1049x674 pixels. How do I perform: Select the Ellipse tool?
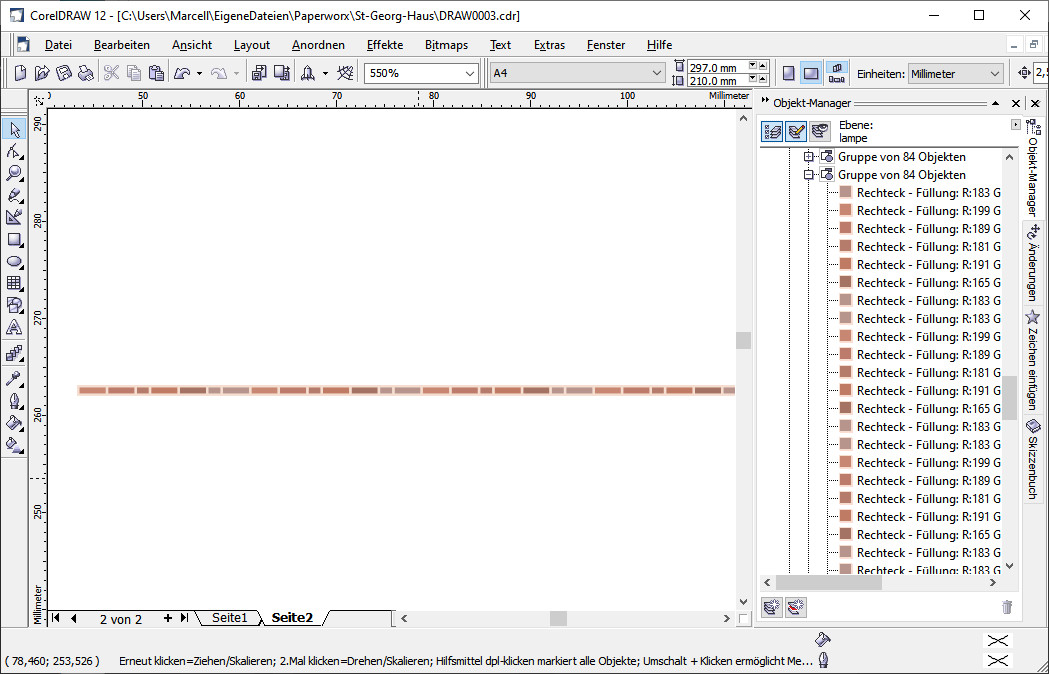coord(14,262)
